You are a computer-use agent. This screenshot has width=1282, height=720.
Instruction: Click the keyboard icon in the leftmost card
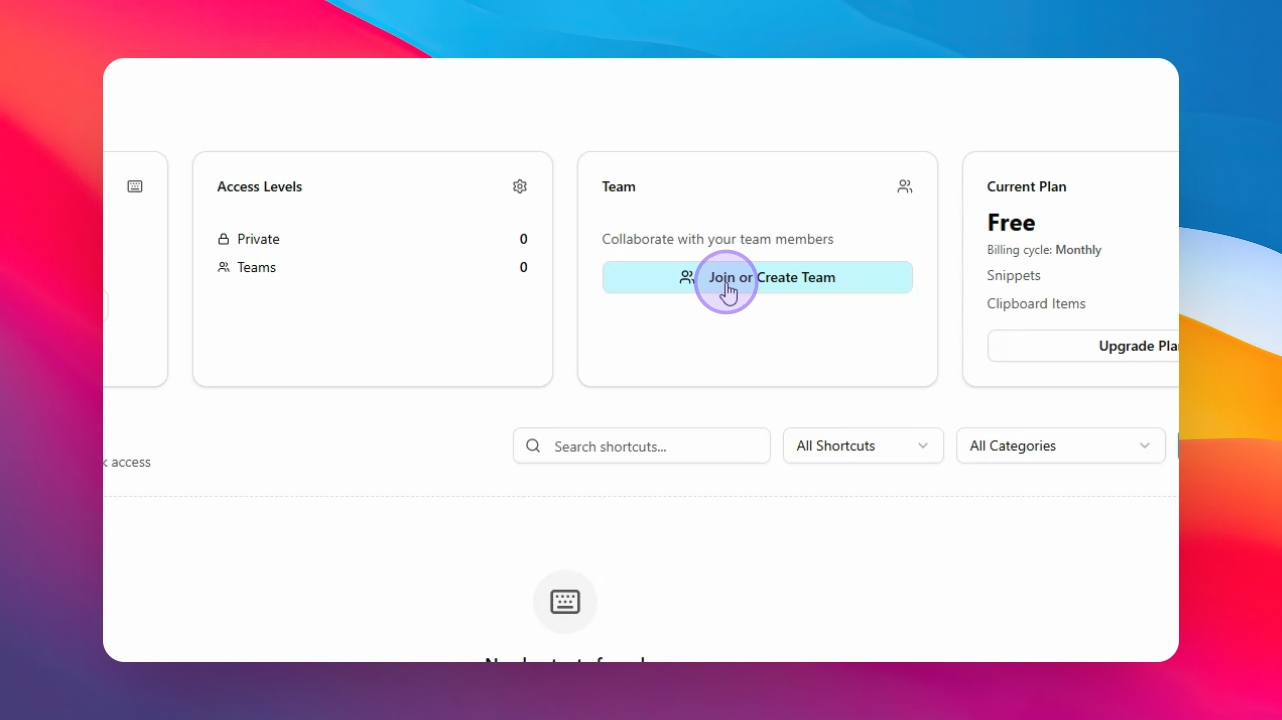point(135,187)
